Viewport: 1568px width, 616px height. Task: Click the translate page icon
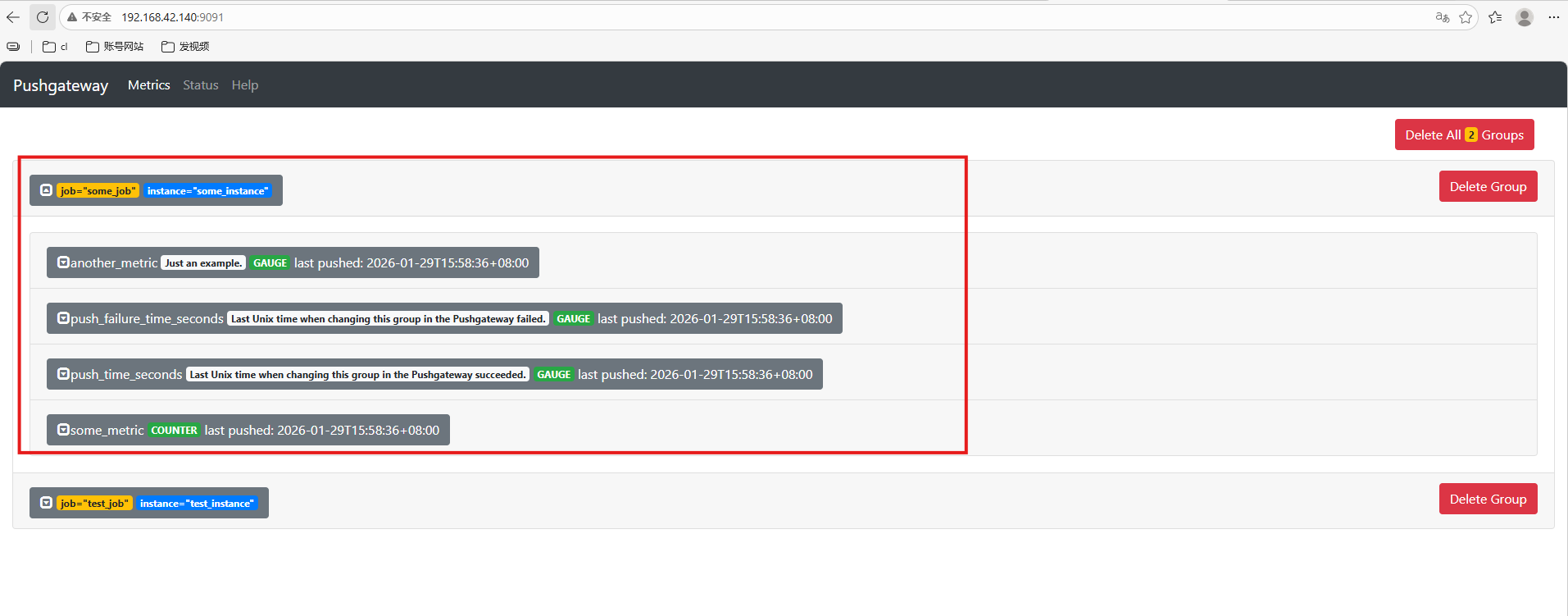pos(1442,17)
